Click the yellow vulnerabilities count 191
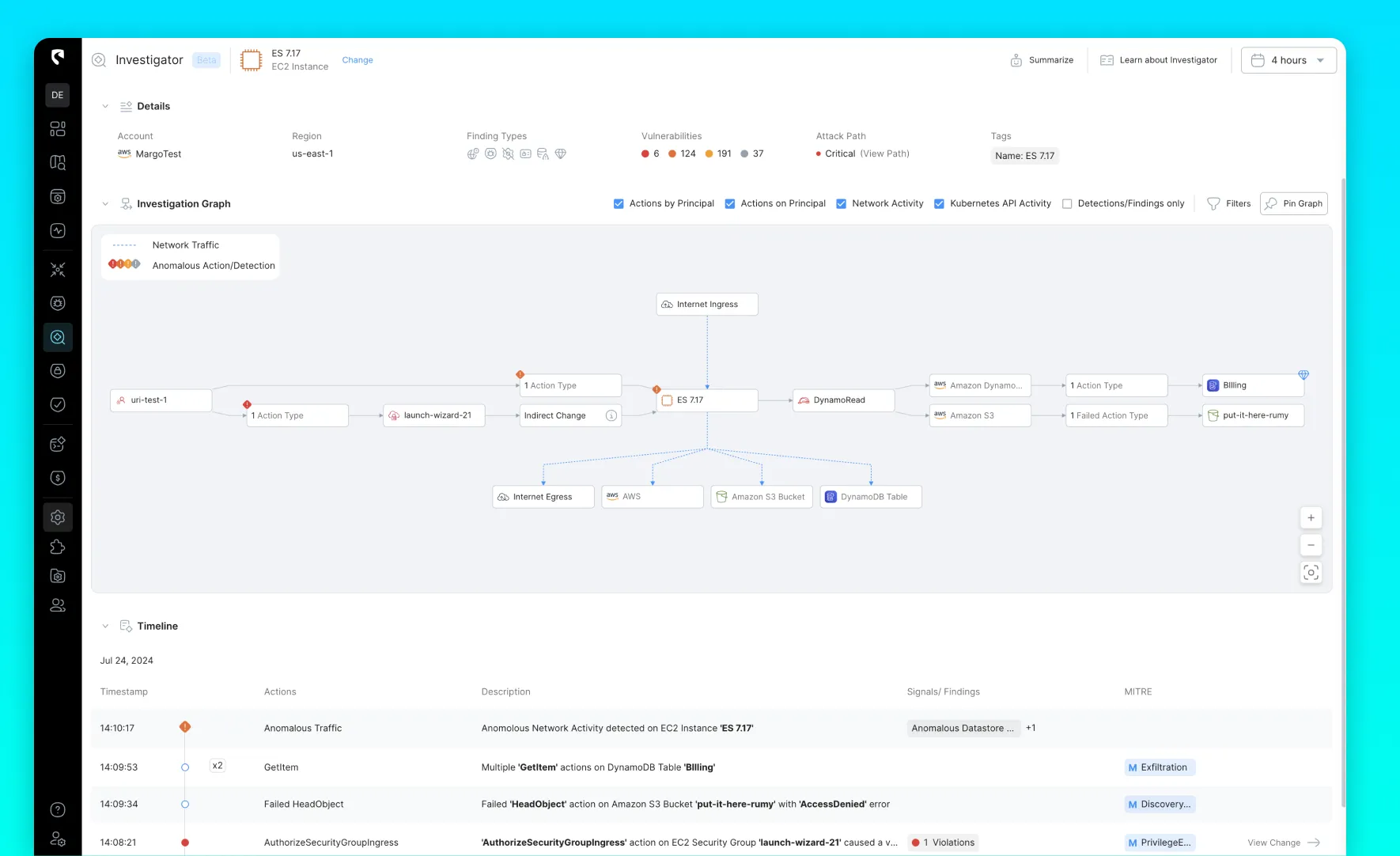The image size is (1400, 856). pyautogui.click(x=718, y=153)
